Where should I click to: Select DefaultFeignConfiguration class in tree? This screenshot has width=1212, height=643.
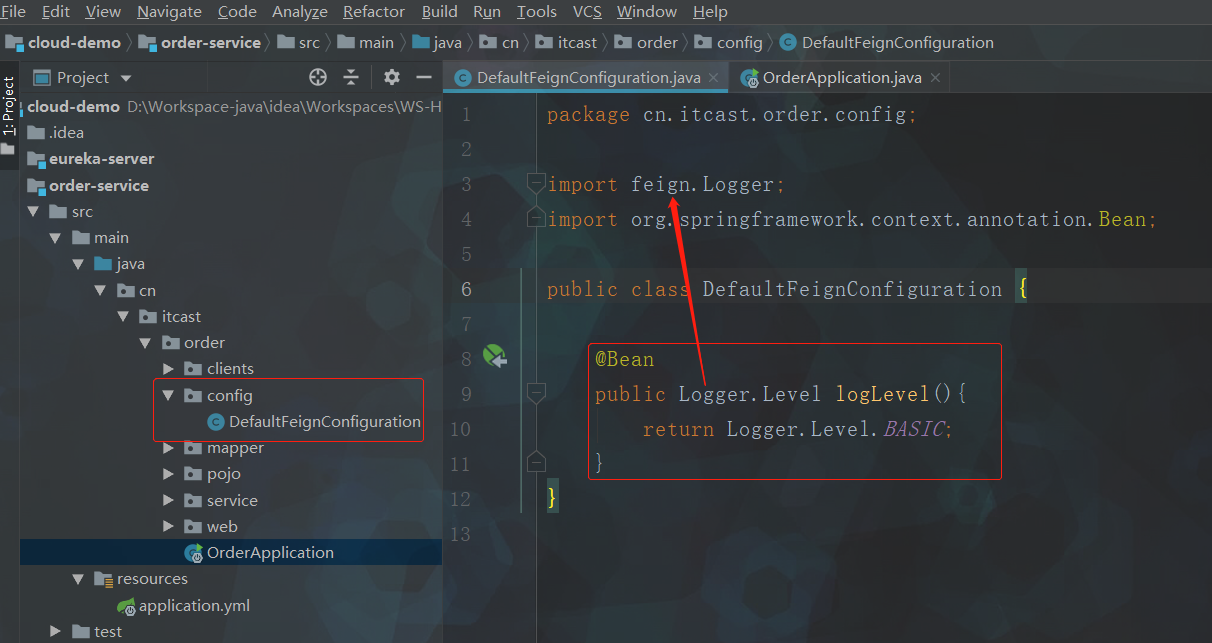[314, 421]
